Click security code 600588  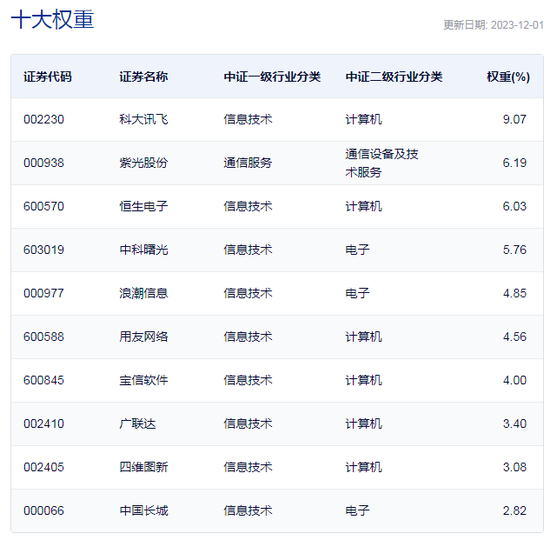(44, 337)
